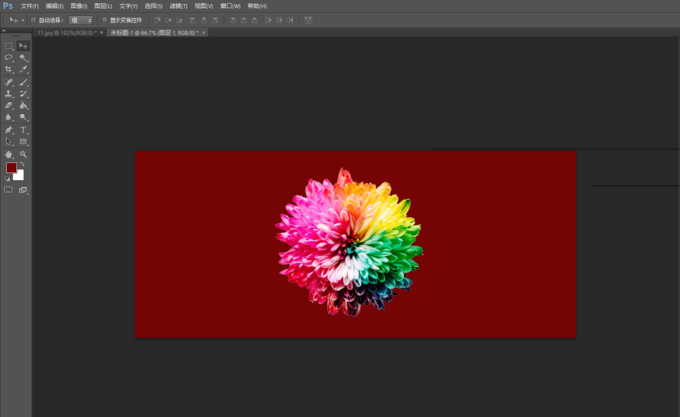Open the 视图 (View) menu
Image resolution: width=680 pixels, height=417 pixels.
tap(204, 6)
